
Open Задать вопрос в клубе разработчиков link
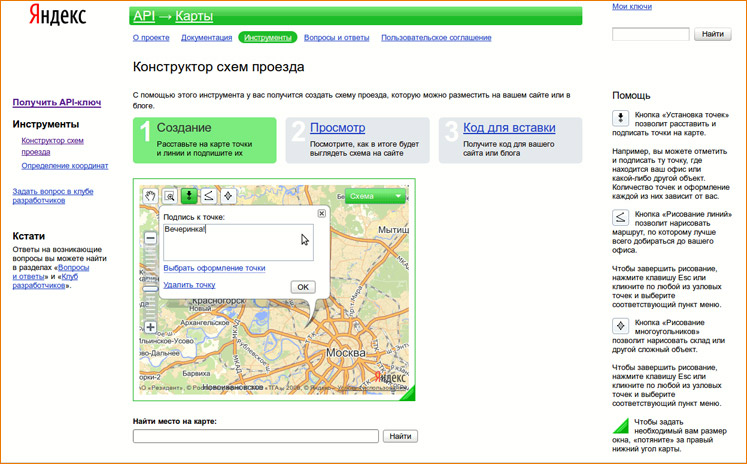tap(53, 196)
